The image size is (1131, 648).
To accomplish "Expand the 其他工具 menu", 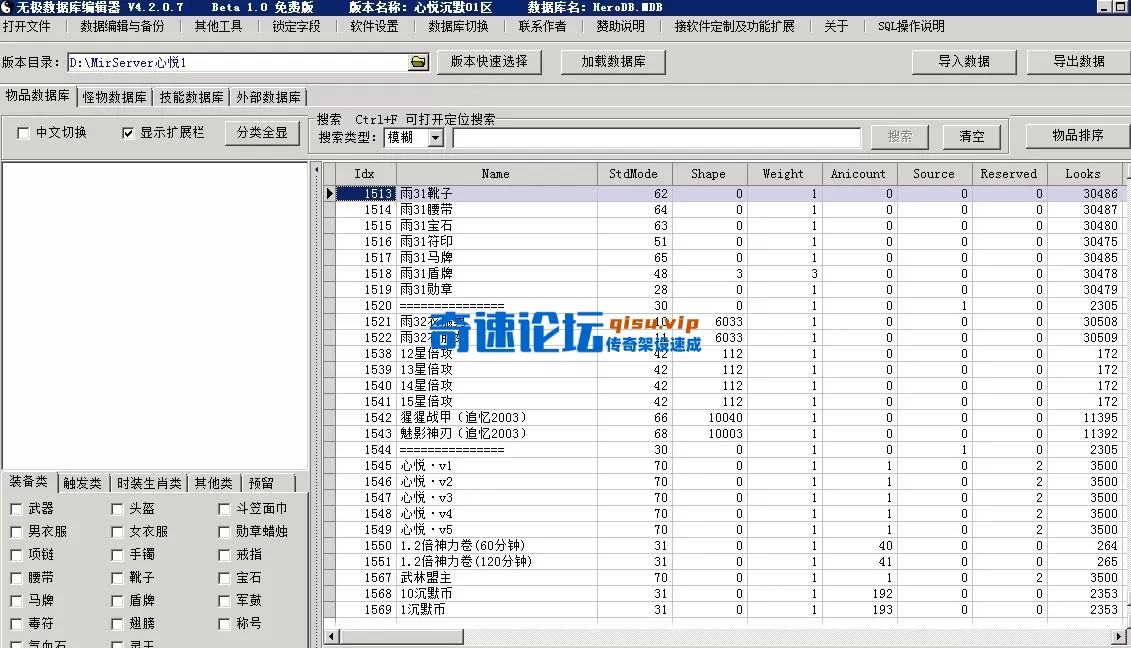I will (x=218, y=26).
